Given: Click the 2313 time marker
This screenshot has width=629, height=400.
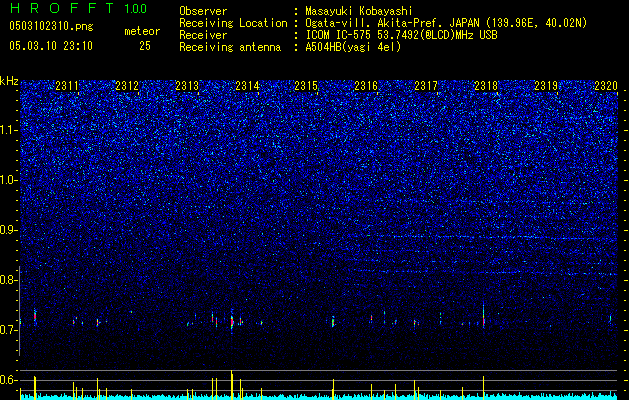Looking at the screenshot, I should (187, 86).
